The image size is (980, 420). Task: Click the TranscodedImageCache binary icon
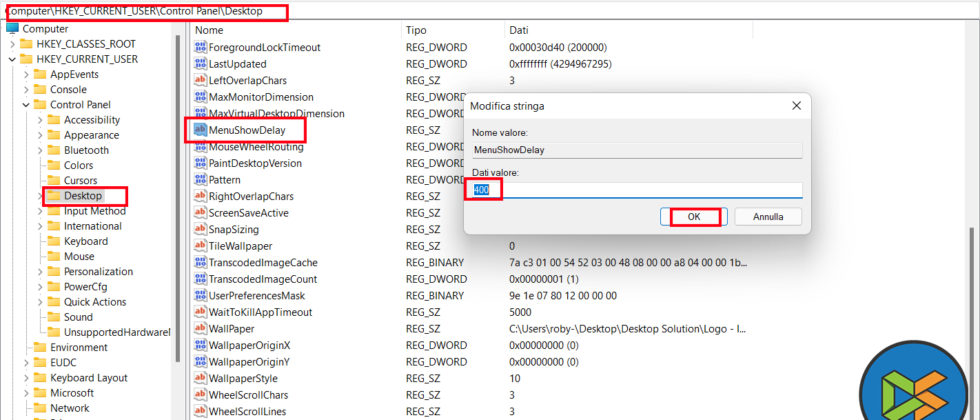click(200, 262)
